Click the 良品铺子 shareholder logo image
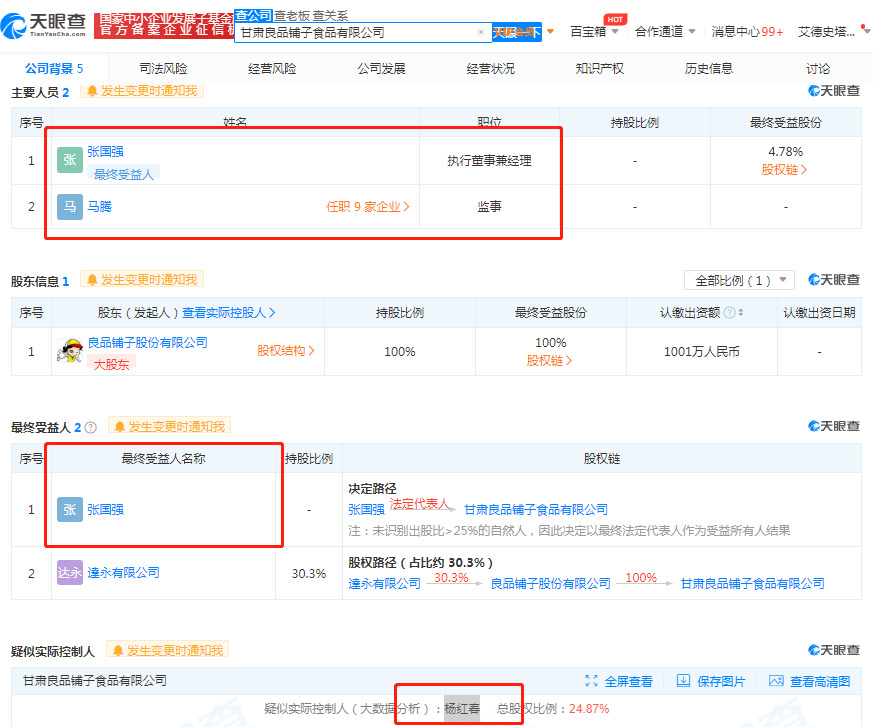873x727 pixels. pyautogui.click(x=70, y=351)
